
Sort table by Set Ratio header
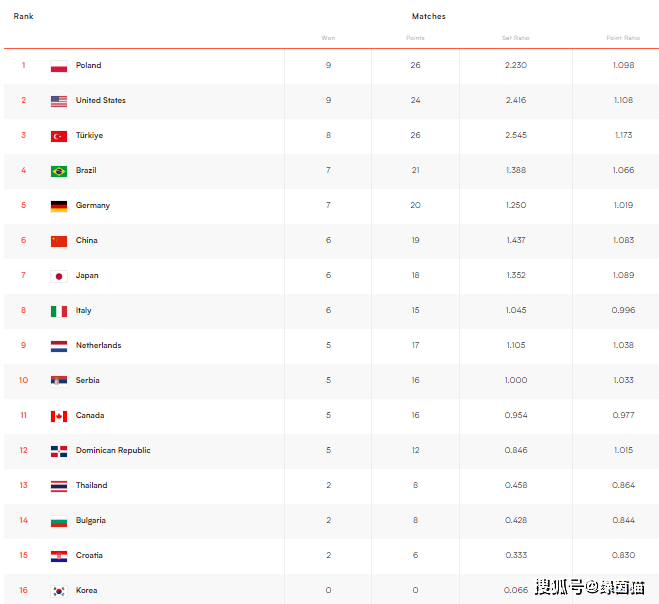pyautogui.click(x=516, y=38)
